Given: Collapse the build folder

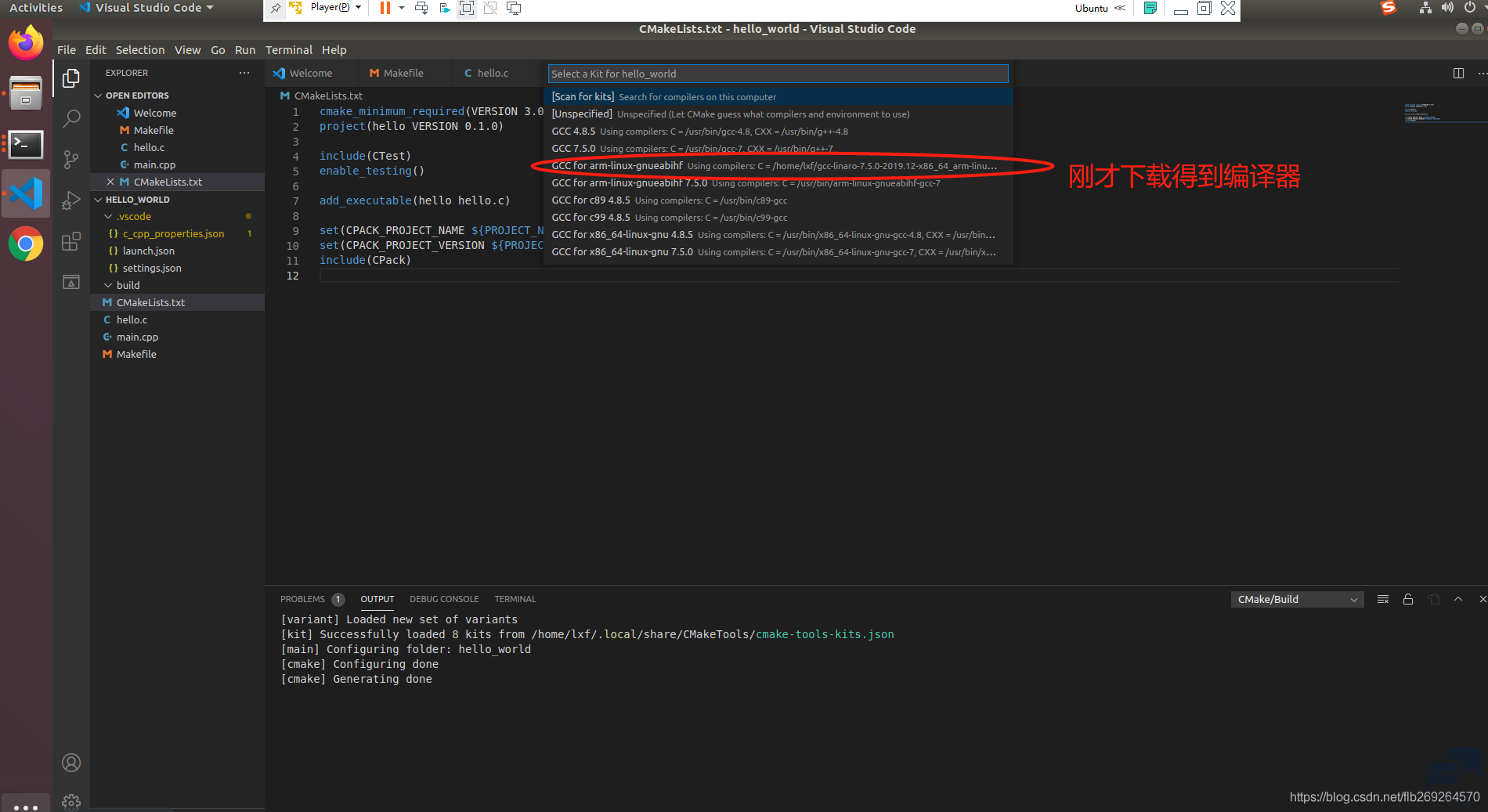Looking at the screenshot, I should pyautogui.click(x=128, y=286).
